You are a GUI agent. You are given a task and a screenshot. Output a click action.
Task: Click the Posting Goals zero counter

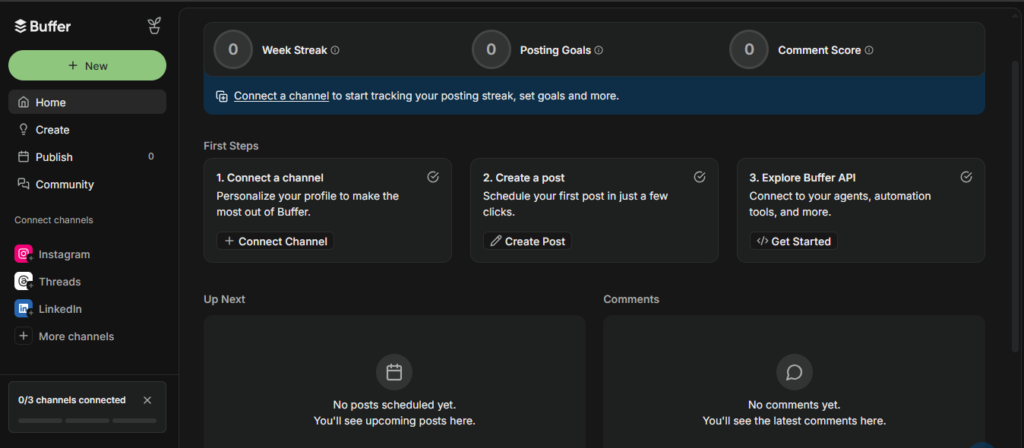[491, 50]
